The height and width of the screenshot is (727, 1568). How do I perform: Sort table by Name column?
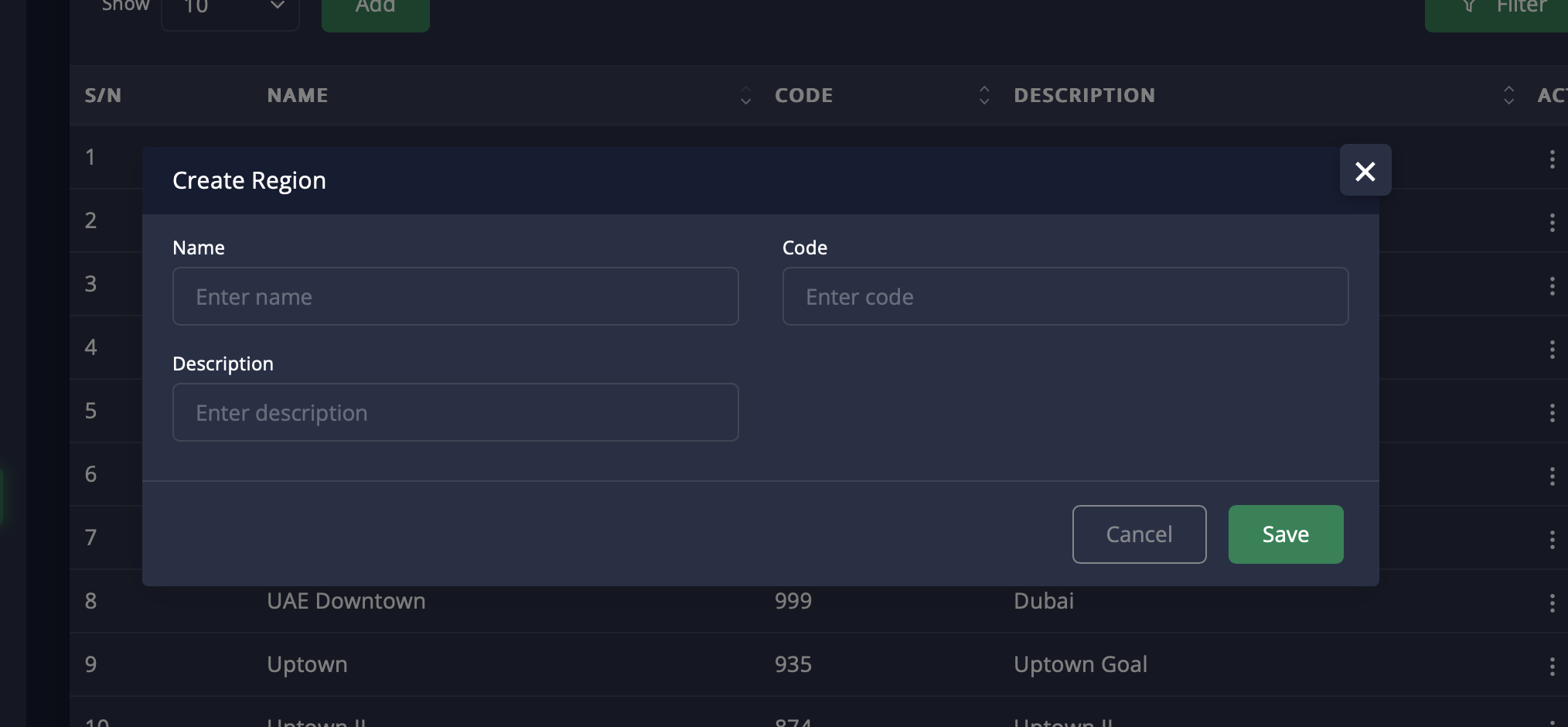point(745,95)
